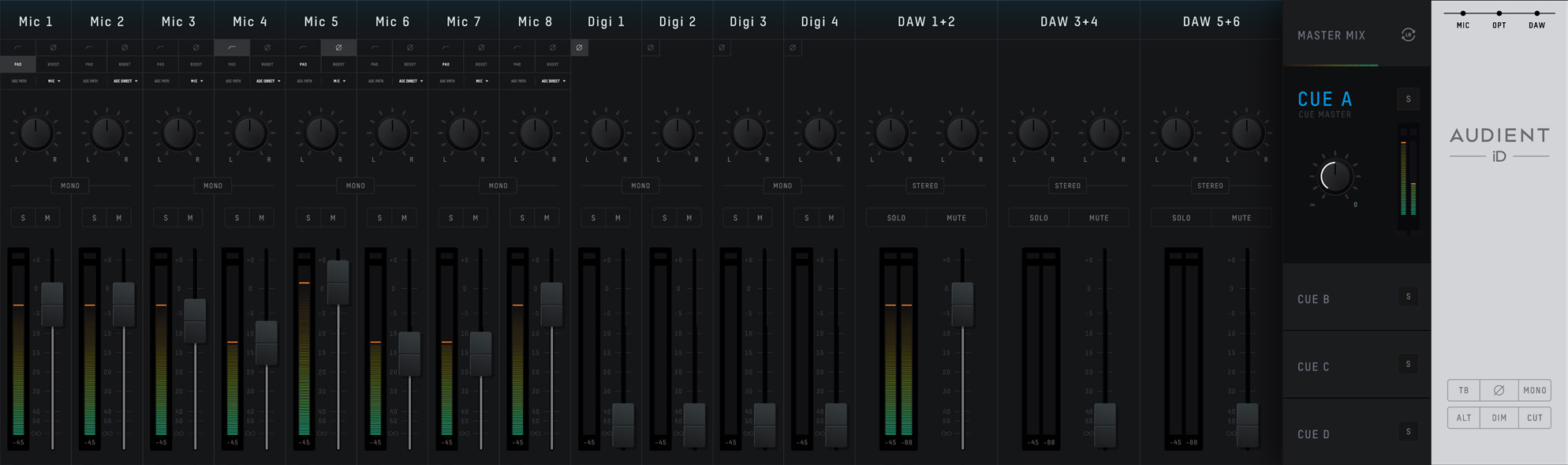Click the MIC view dot in the header

1463,13
